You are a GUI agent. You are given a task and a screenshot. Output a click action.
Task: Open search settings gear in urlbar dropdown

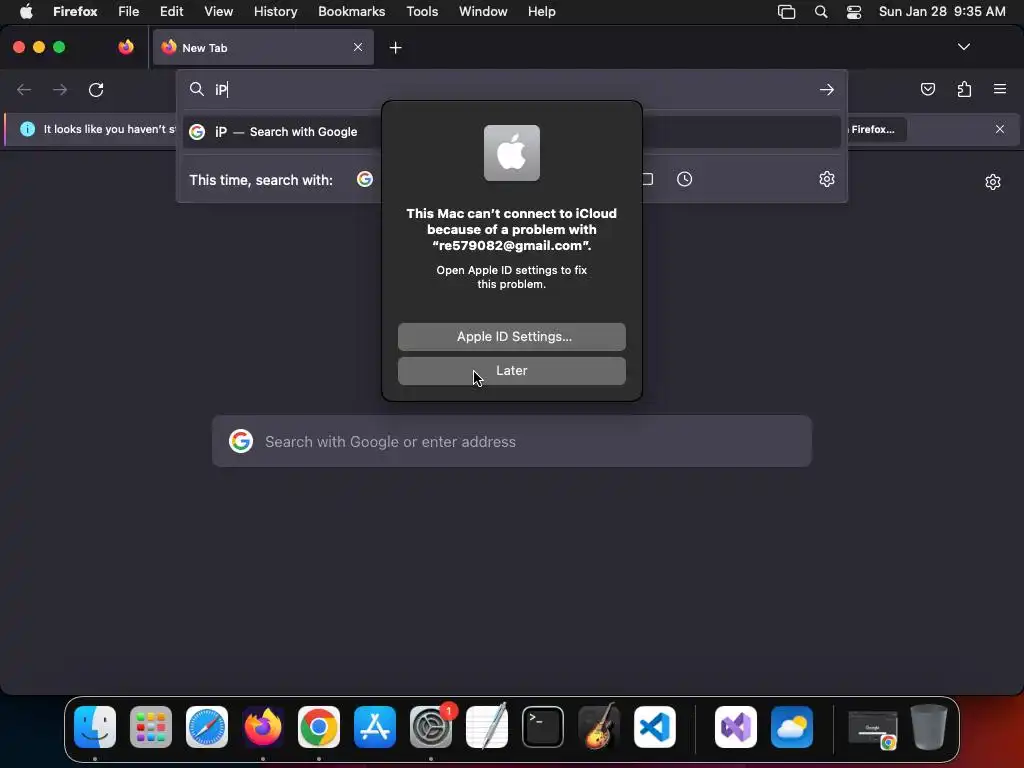(x=826, y=179)
